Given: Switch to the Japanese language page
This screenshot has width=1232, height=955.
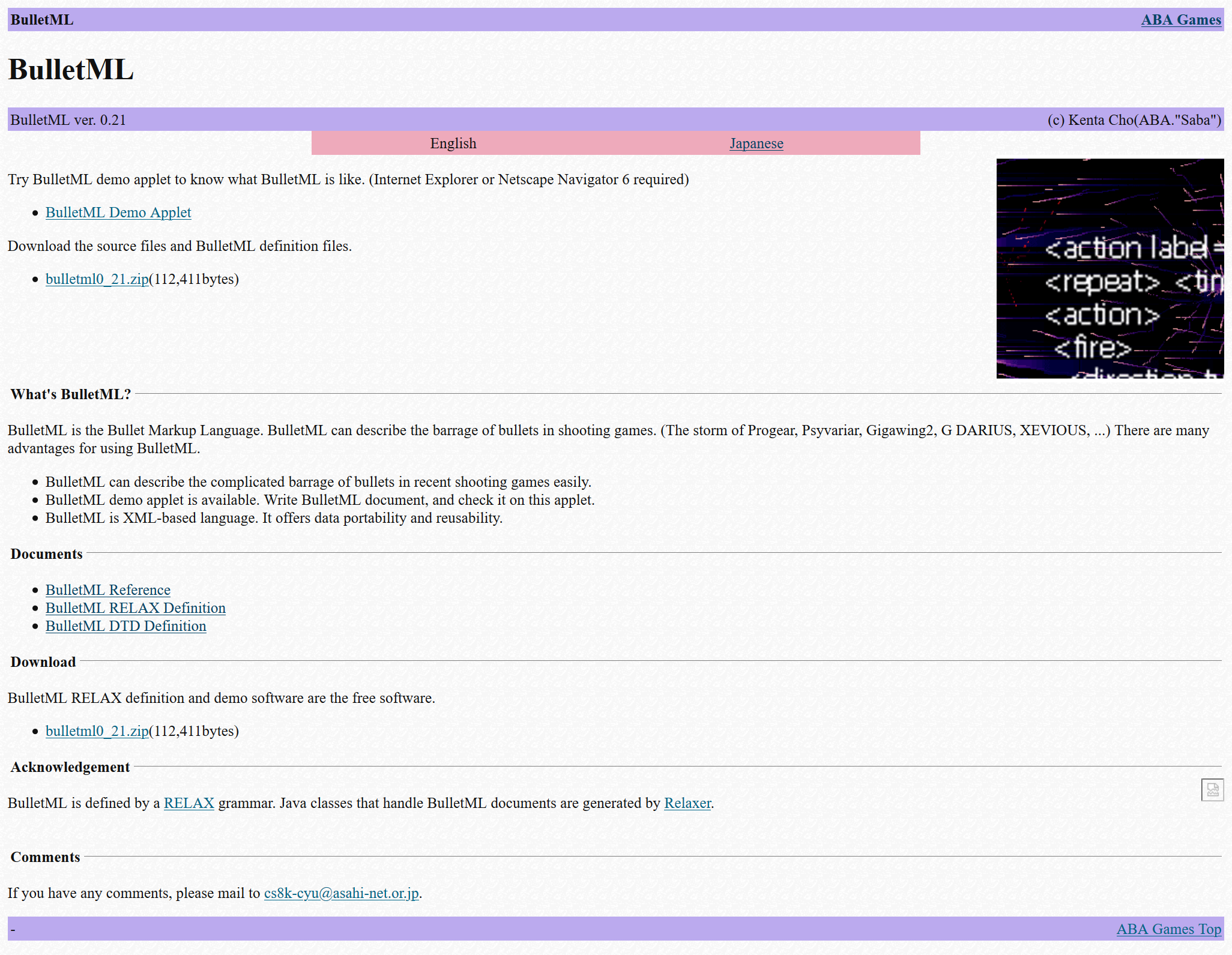Looking at the screenshot, I should pos(756,143).
